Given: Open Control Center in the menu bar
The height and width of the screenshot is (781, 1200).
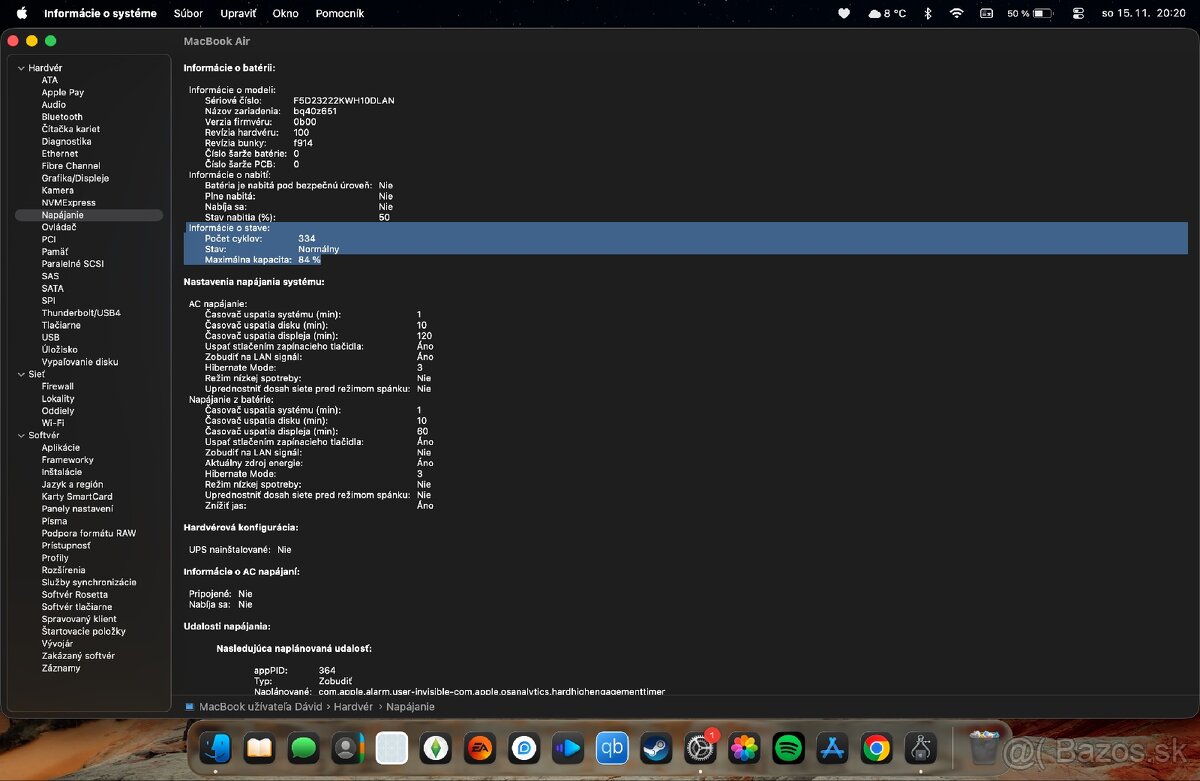Looking at the screenshot, I should pyautogui.click(x=1077, y=14).
